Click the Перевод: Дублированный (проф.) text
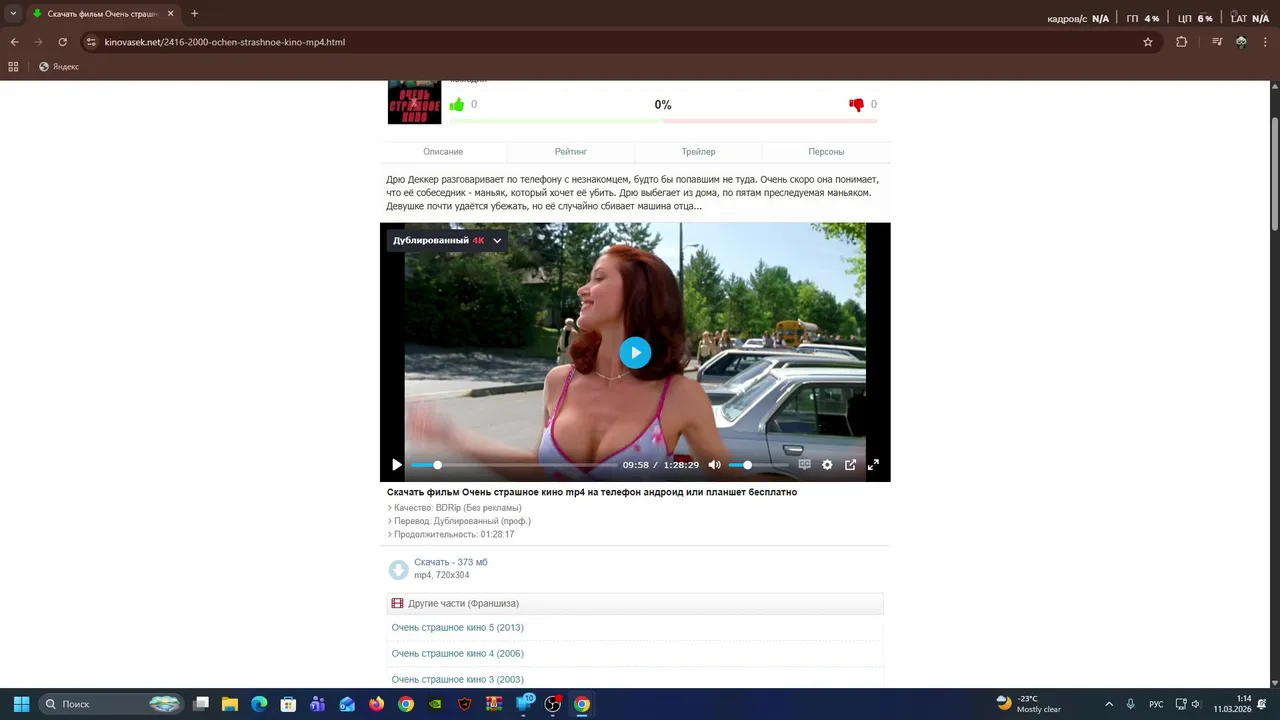 462,521
